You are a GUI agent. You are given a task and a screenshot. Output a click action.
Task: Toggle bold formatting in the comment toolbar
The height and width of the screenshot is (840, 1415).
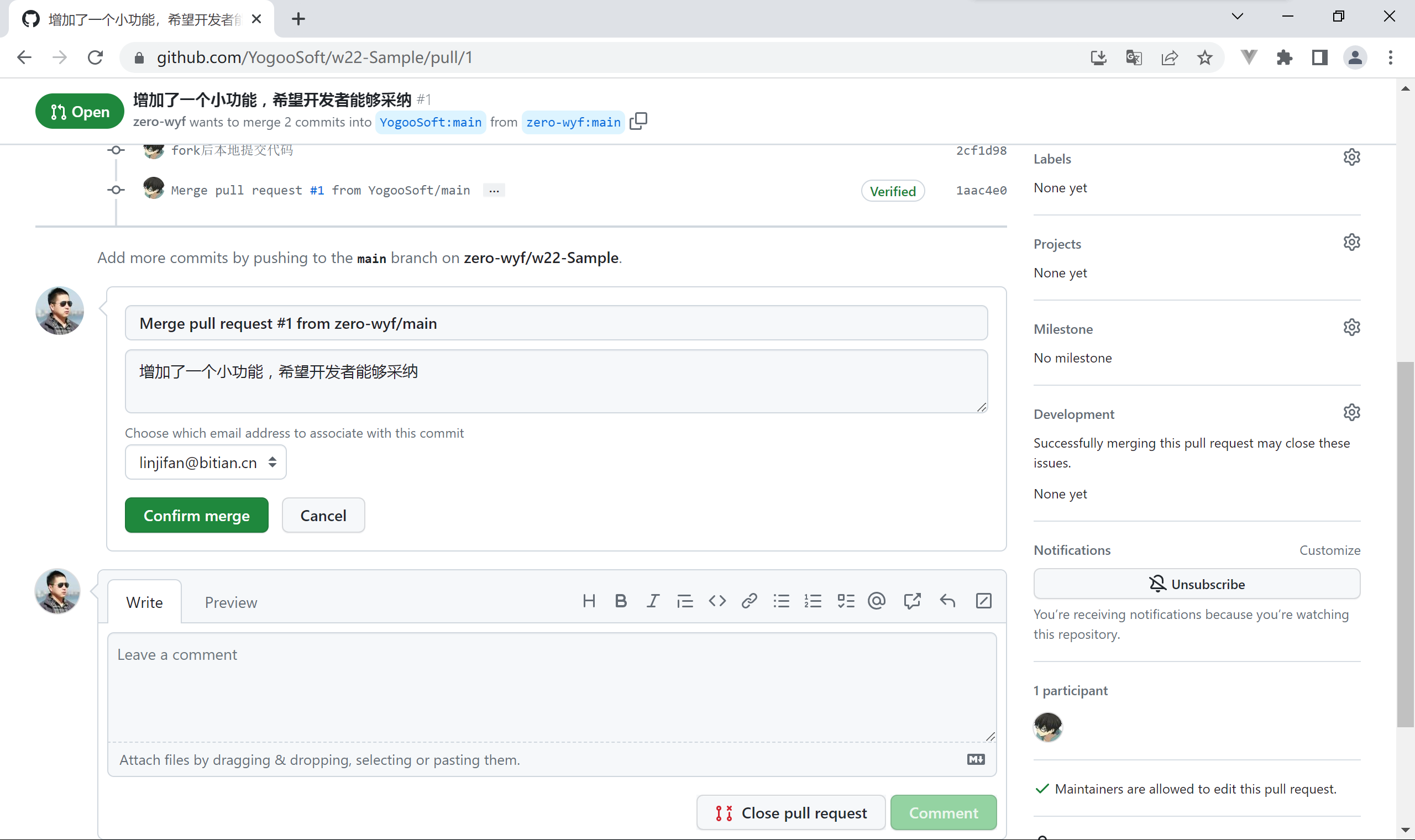(621, 601)
